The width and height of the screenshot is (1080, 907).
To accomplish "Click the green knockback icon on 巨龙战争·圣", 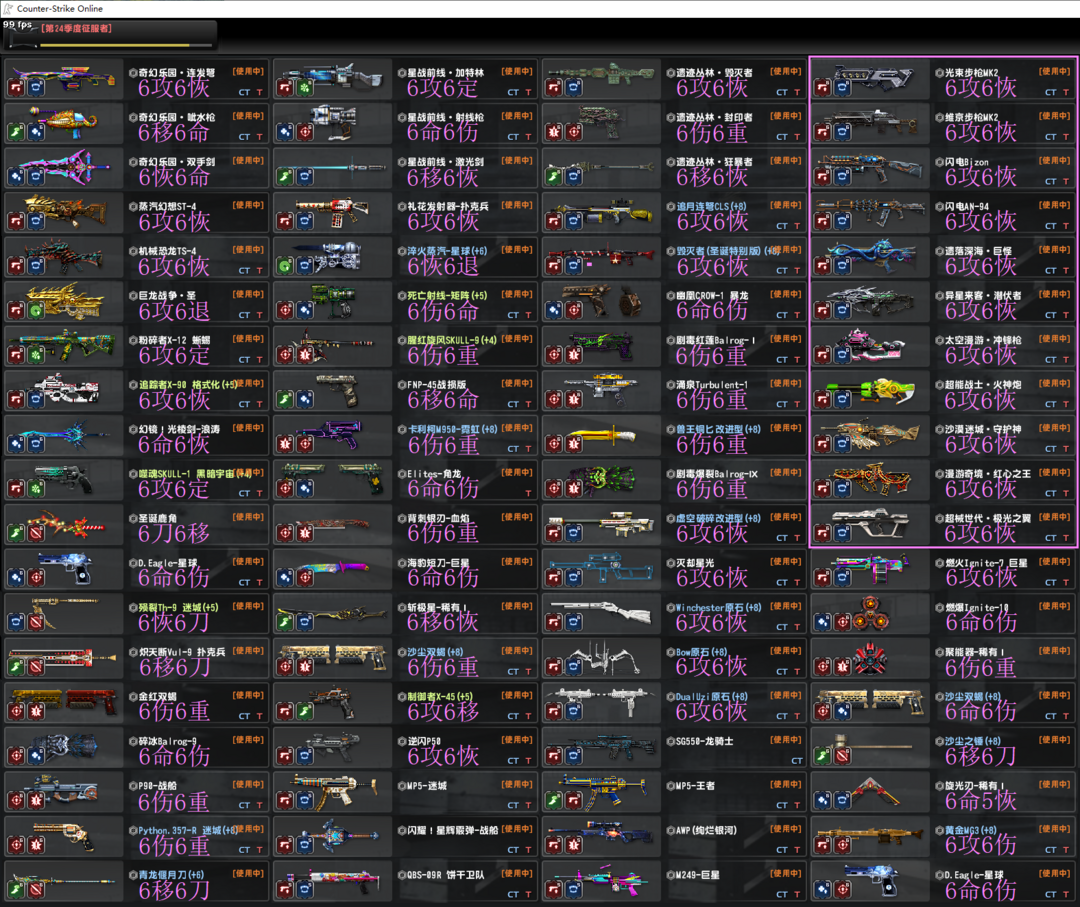I will coord(36,311).
